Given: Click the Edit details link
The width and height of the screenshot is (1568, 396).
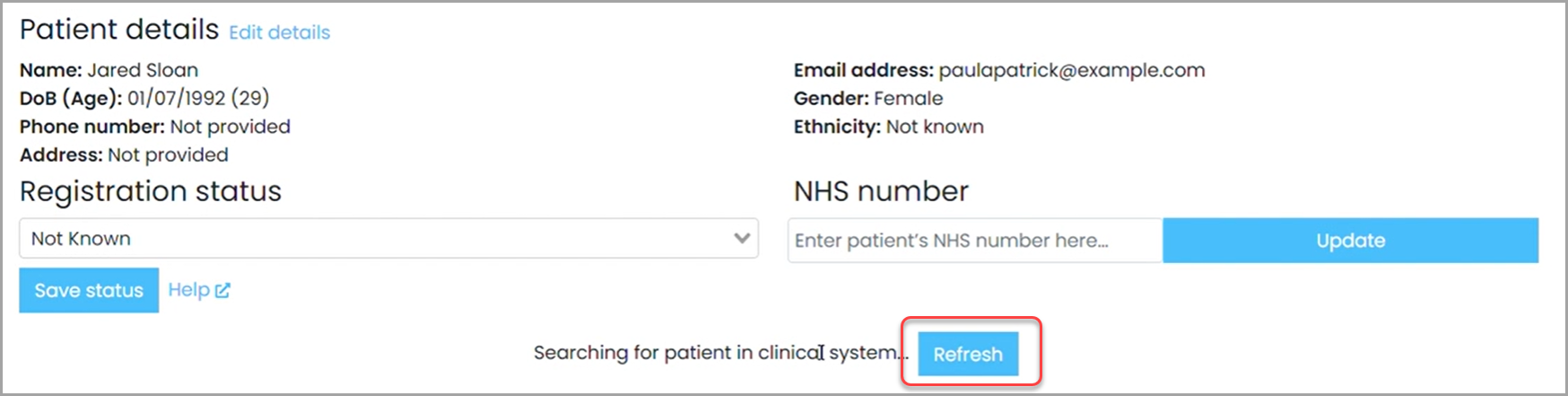Looking at the screenshot, I should 280,32.
